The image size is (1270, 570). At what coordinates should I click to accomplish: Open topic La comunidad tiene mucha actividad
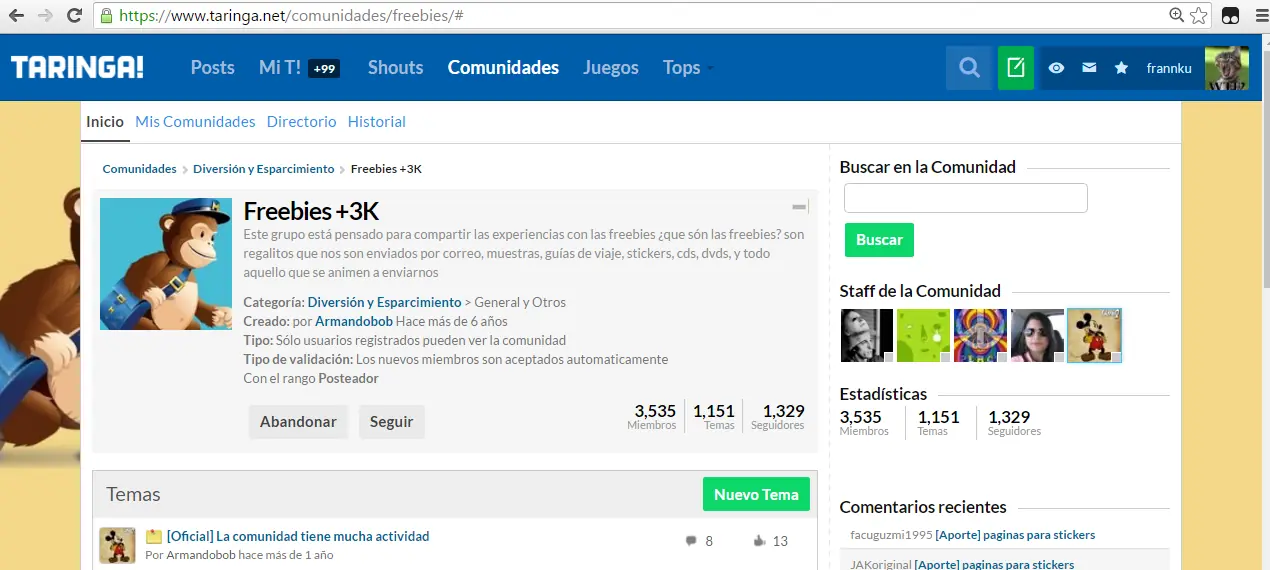(298, 537)
